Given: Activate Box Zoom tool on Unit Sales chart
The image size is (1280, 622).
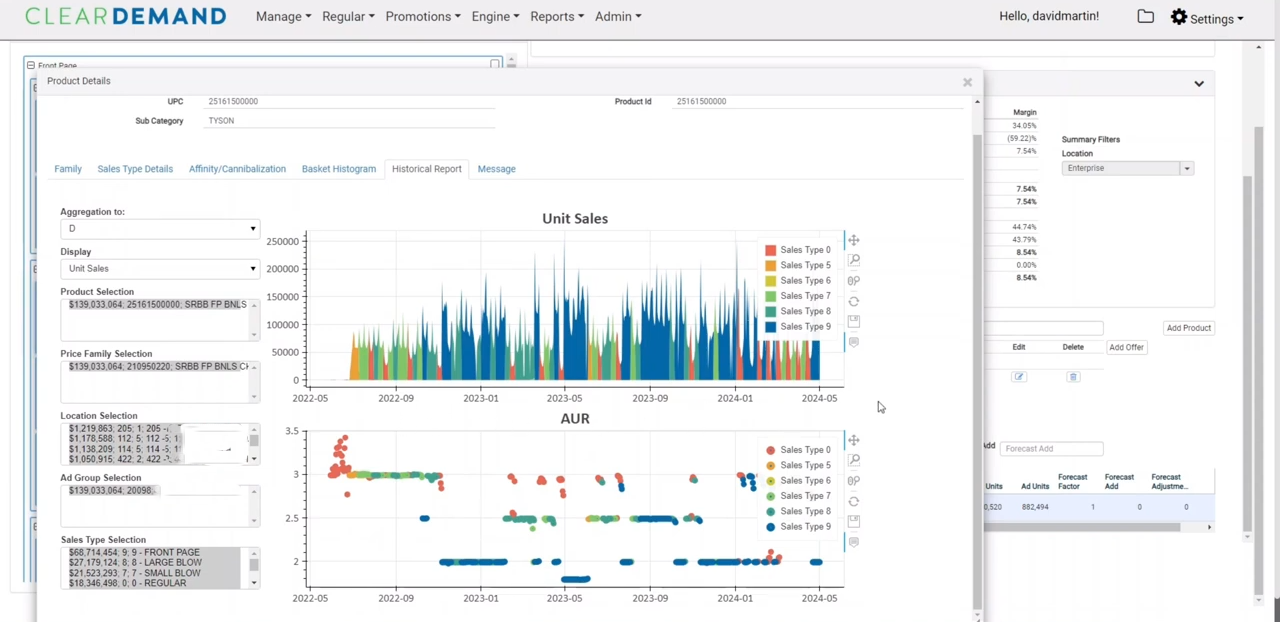Looking at the screenshot, I should pos(853,260).
